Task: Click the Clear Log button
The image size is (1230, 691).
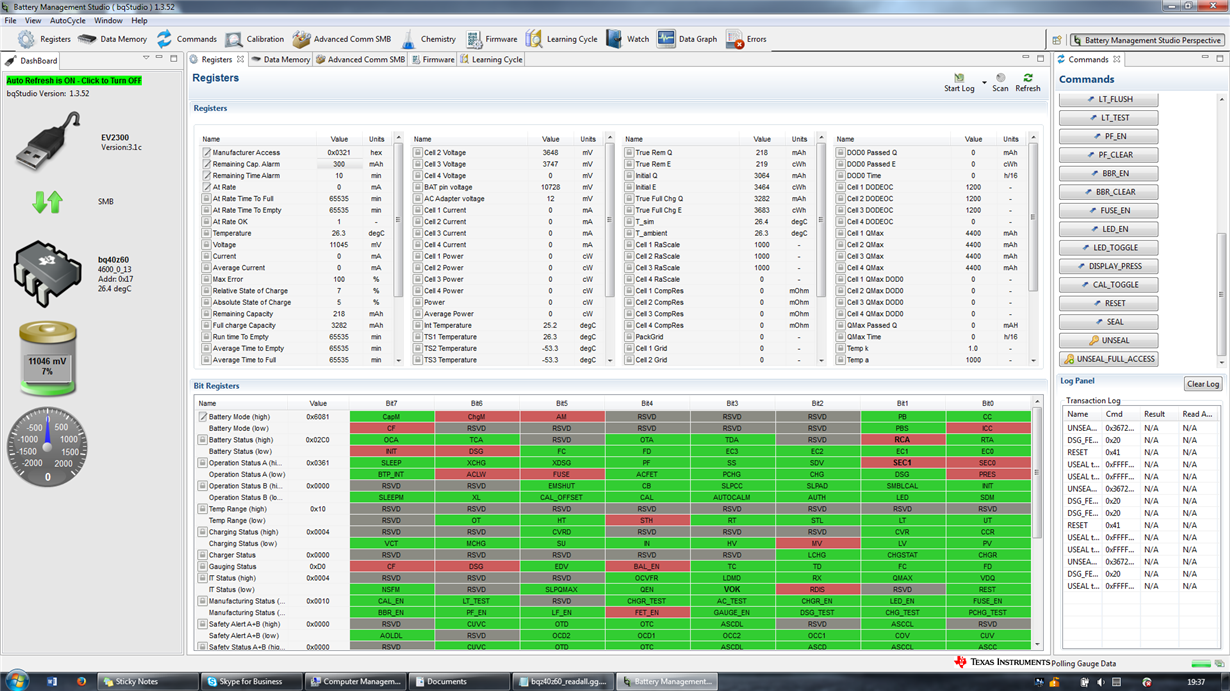Action: point(1203,384)
